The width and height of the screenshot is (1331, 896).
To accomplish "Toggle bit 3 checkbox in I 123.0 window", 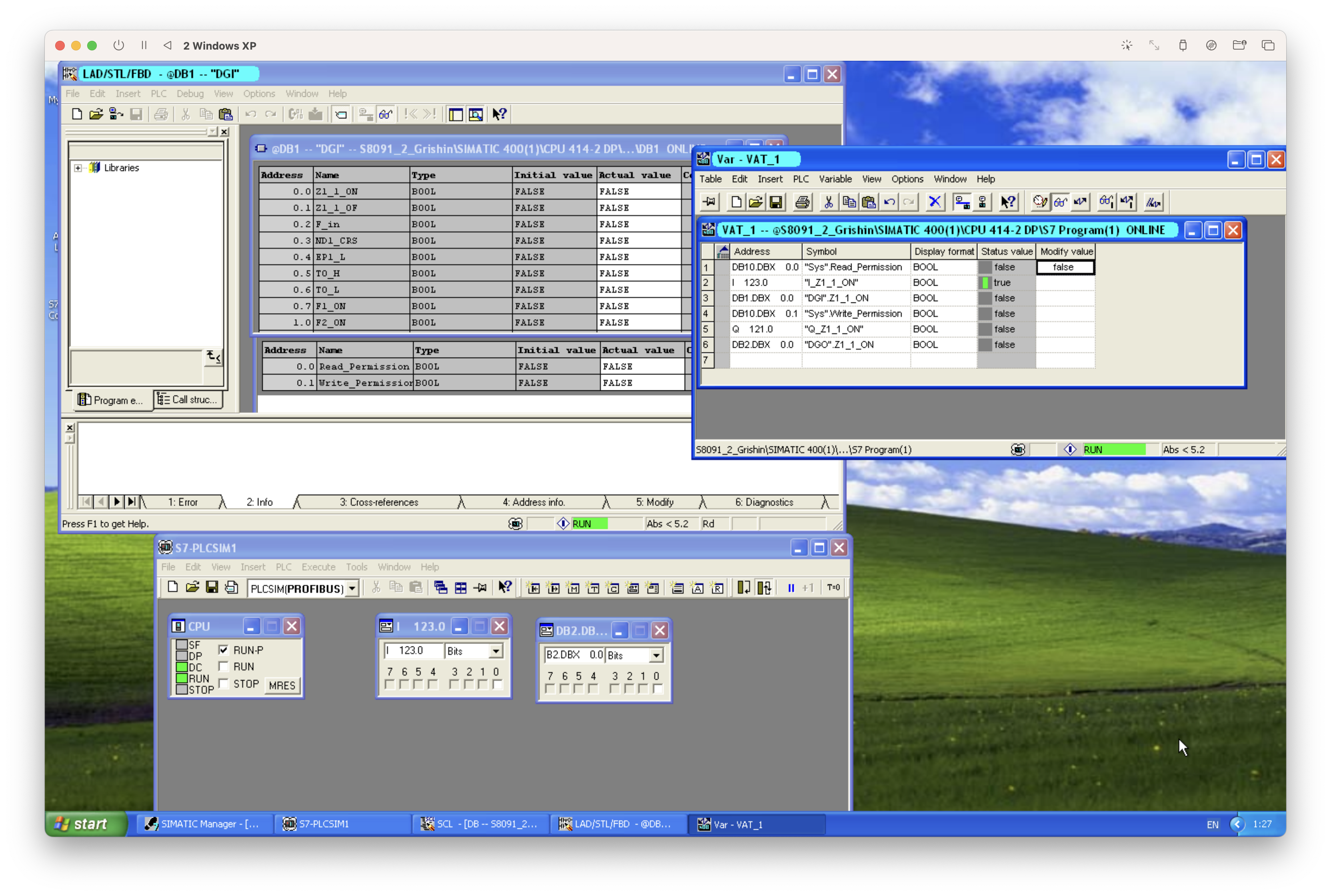I will point(454,684).
